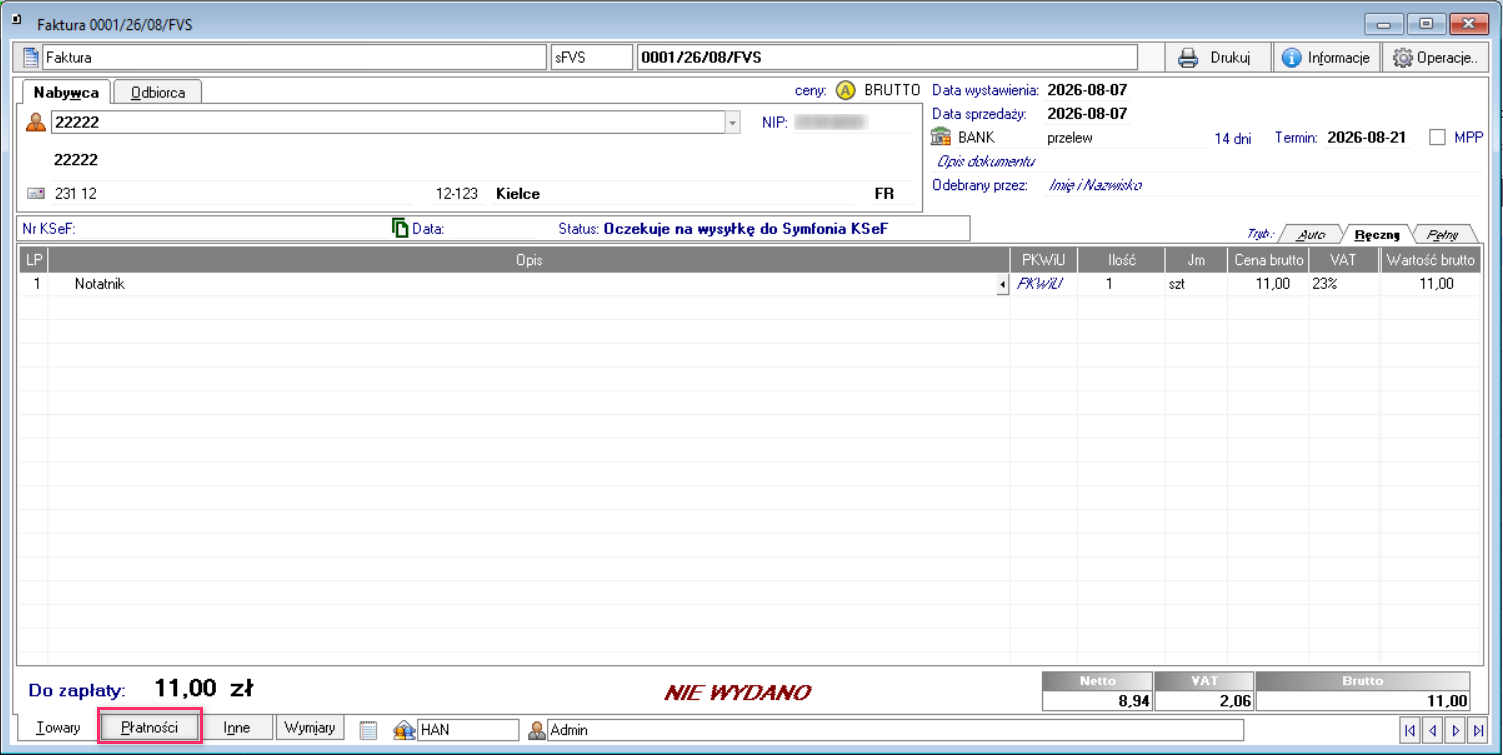Open the Informacje panel
This screenshot has height=755, width=1503.
coord(1326,57)
